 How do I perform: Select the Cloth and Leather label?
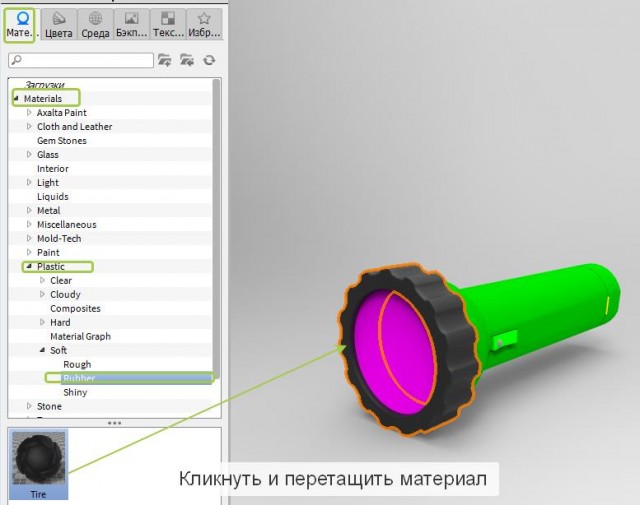pyautogui.click(x=74, y=127)
